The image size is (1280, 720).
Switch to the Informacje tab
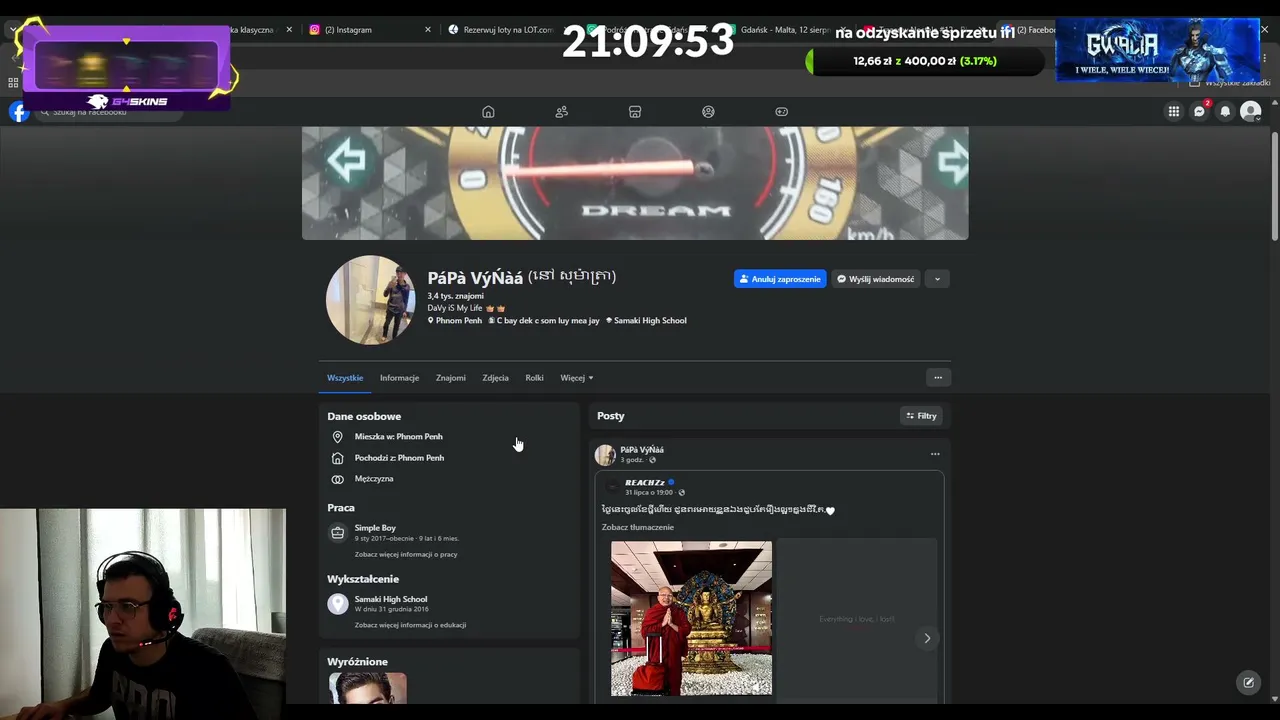(399, 378)
